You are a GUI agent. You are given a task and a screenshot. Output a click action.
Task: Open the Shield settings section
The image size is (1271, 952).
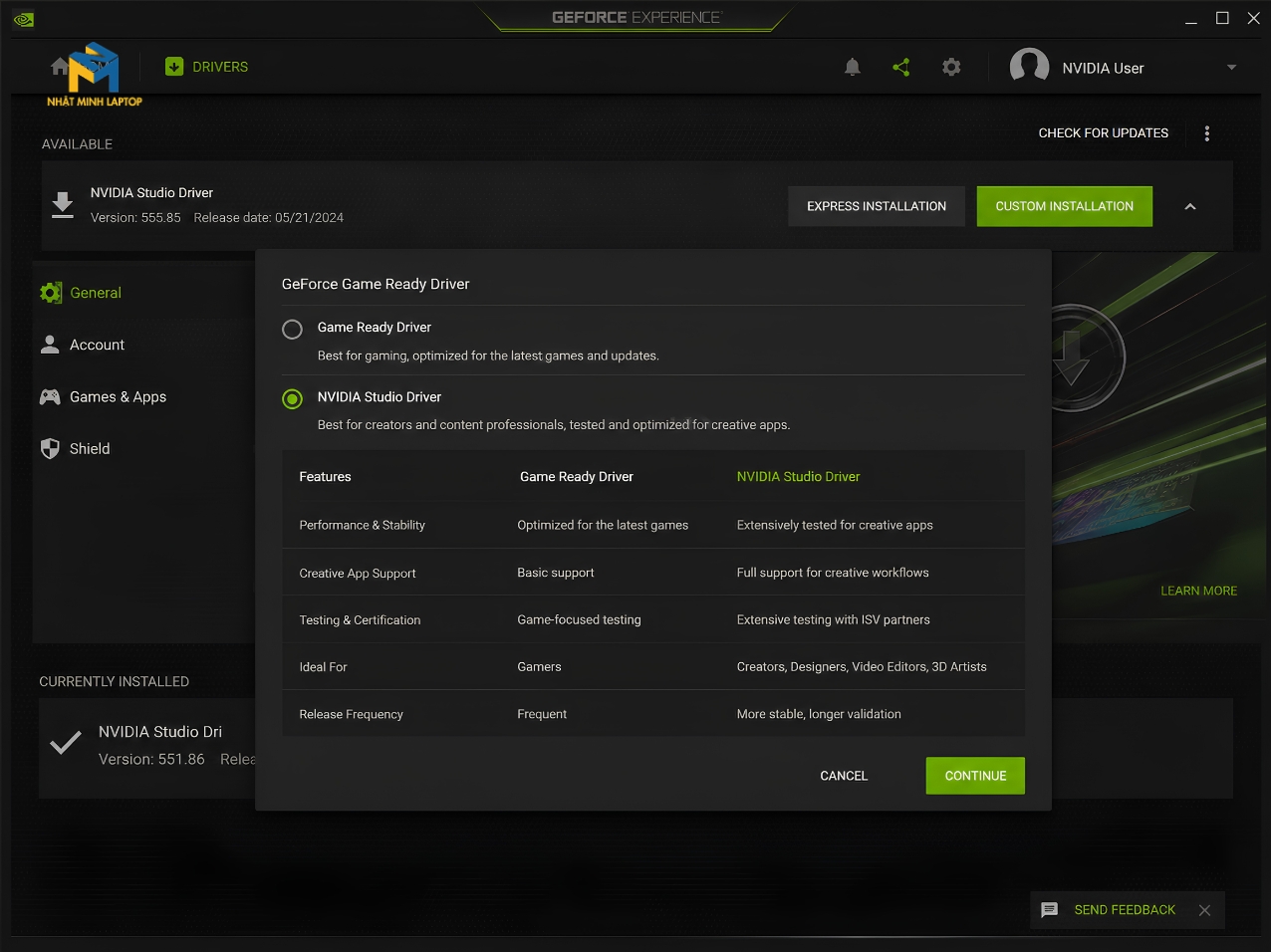tap(90, 448)
